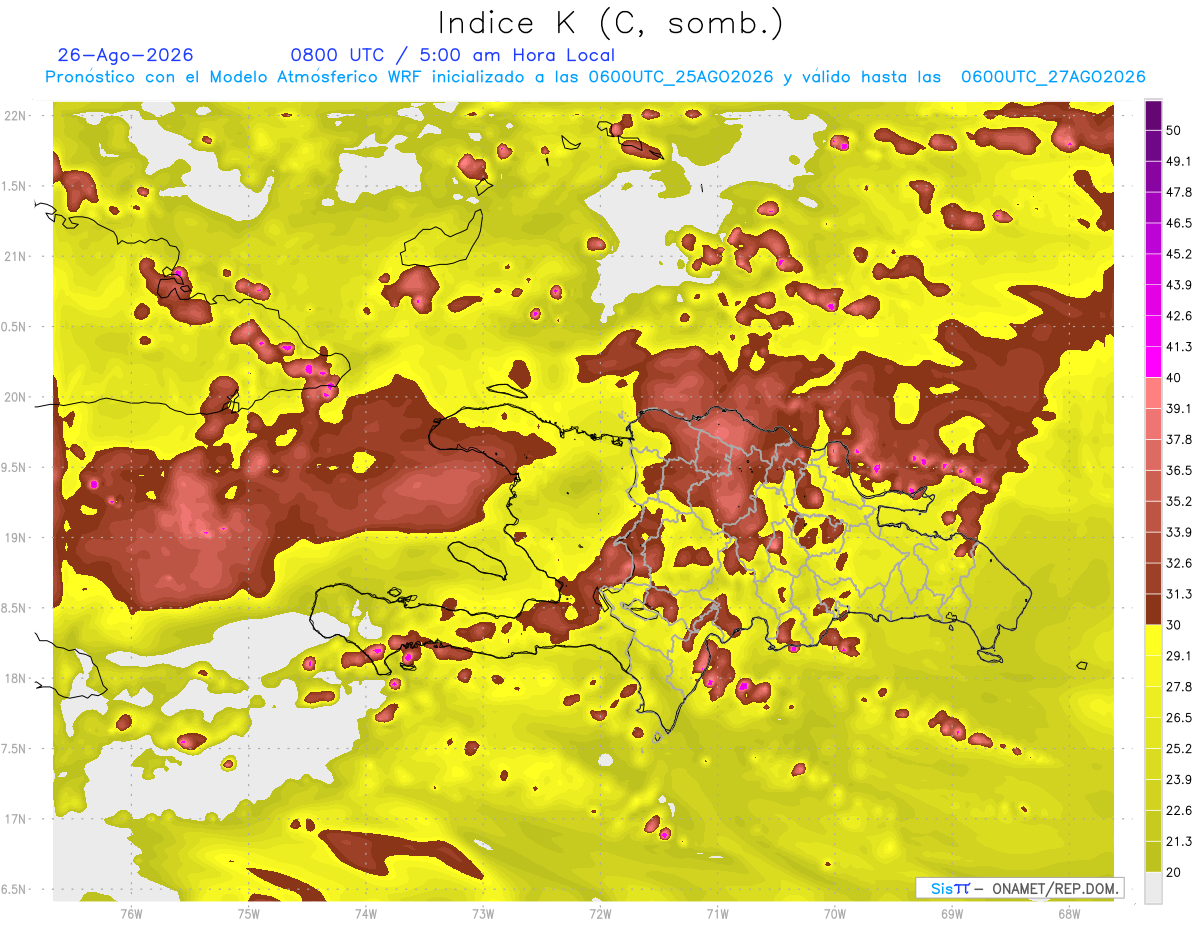Viewport: 1200px width, 927px height.
Task: Click the colorbar value "22.6"
Action: [1179, 811]
